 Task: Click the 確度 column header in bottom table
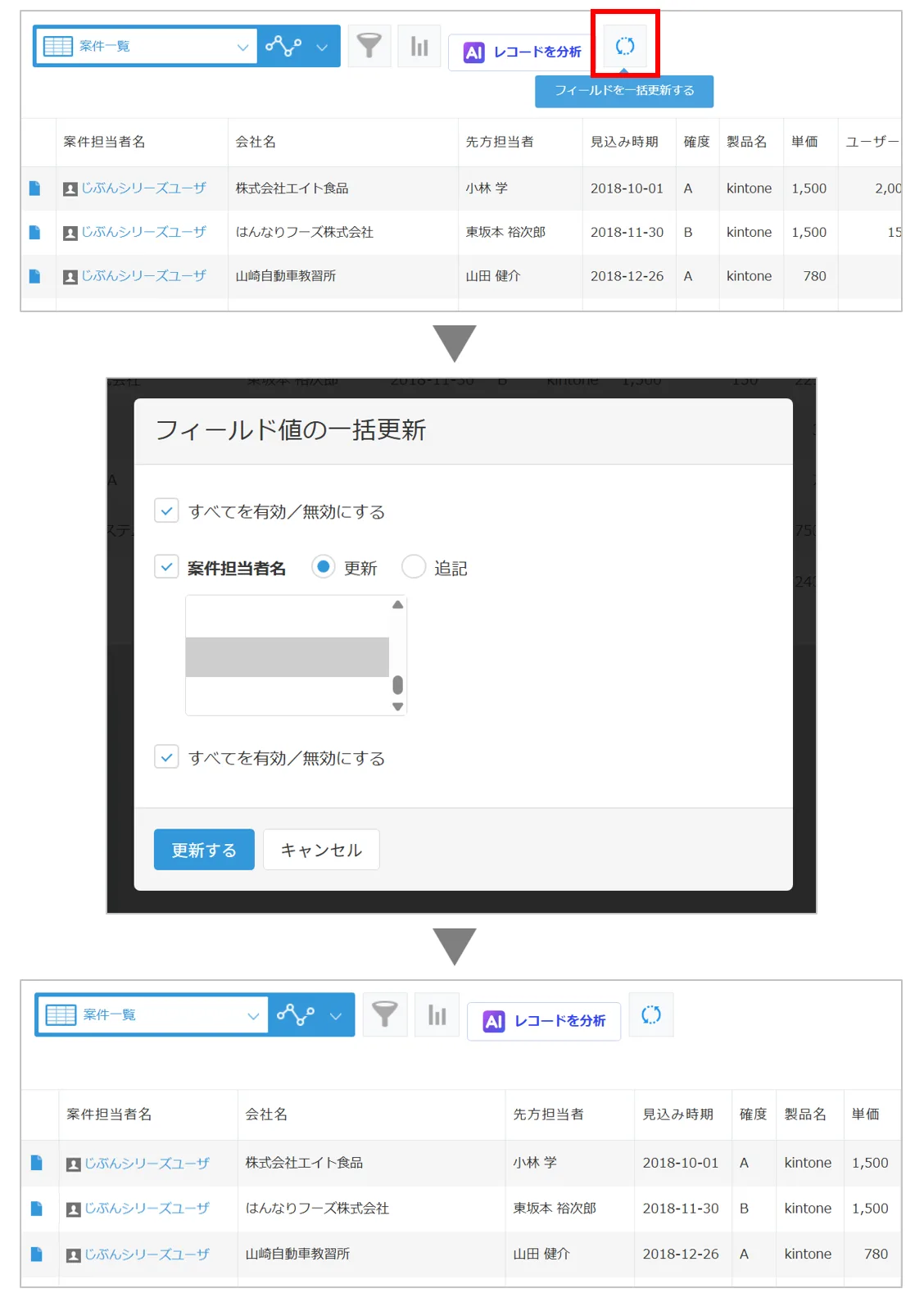point(753,1114)
